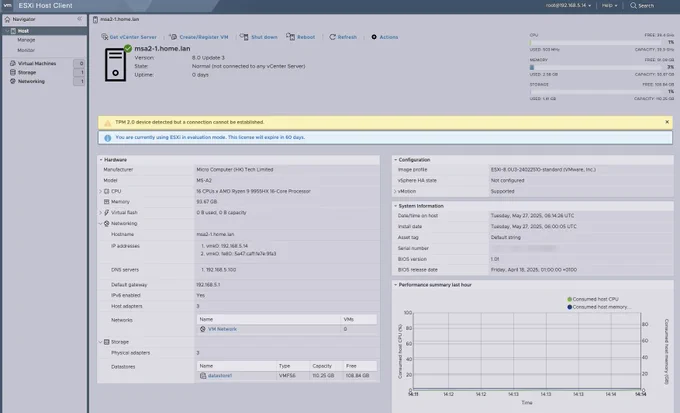680x413 pixels.
Task: Click the Navigator home icon
Action: (7, 19)
